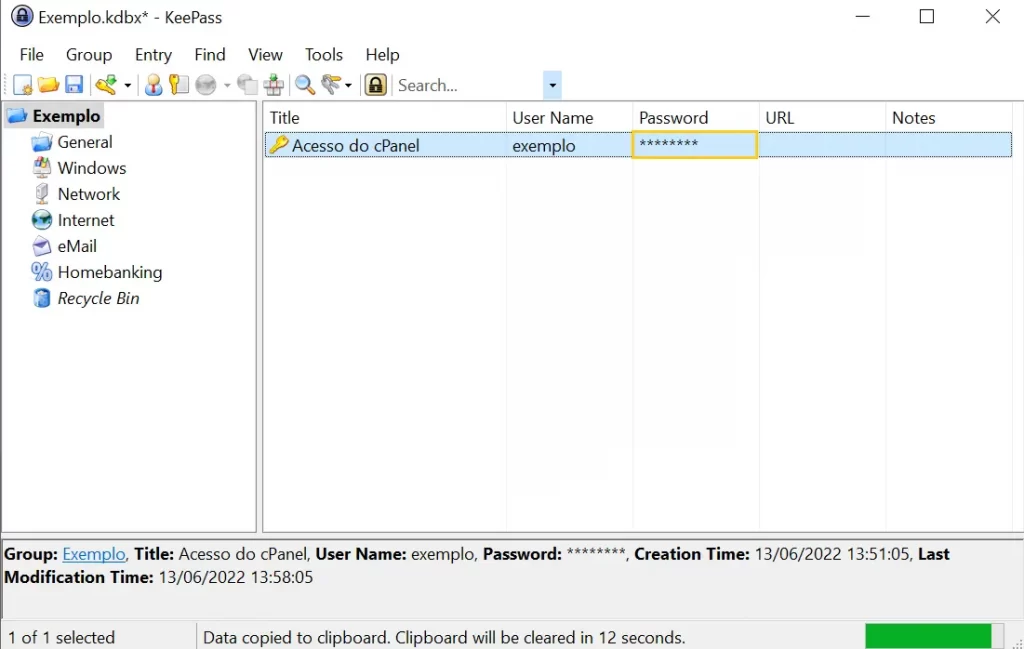The image size is (1024, 649).
Task: Open a database using the yellow folder icon
Action: (48, 85)
